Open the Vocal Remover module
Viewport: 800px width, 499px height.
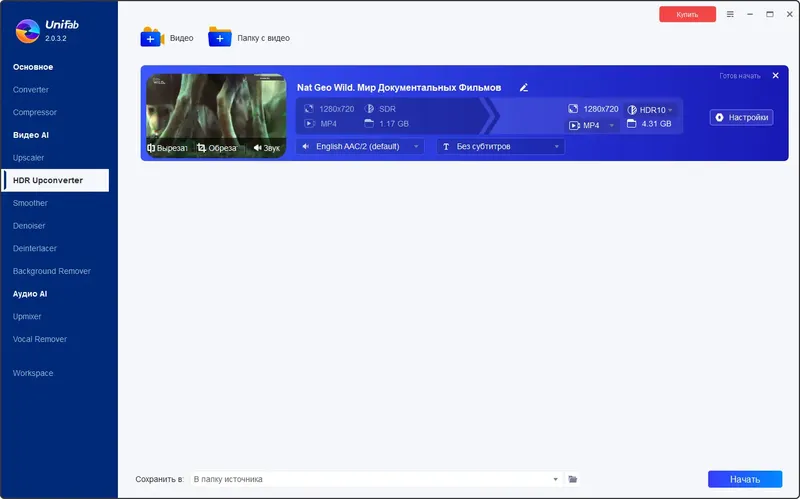coord(40,339)
